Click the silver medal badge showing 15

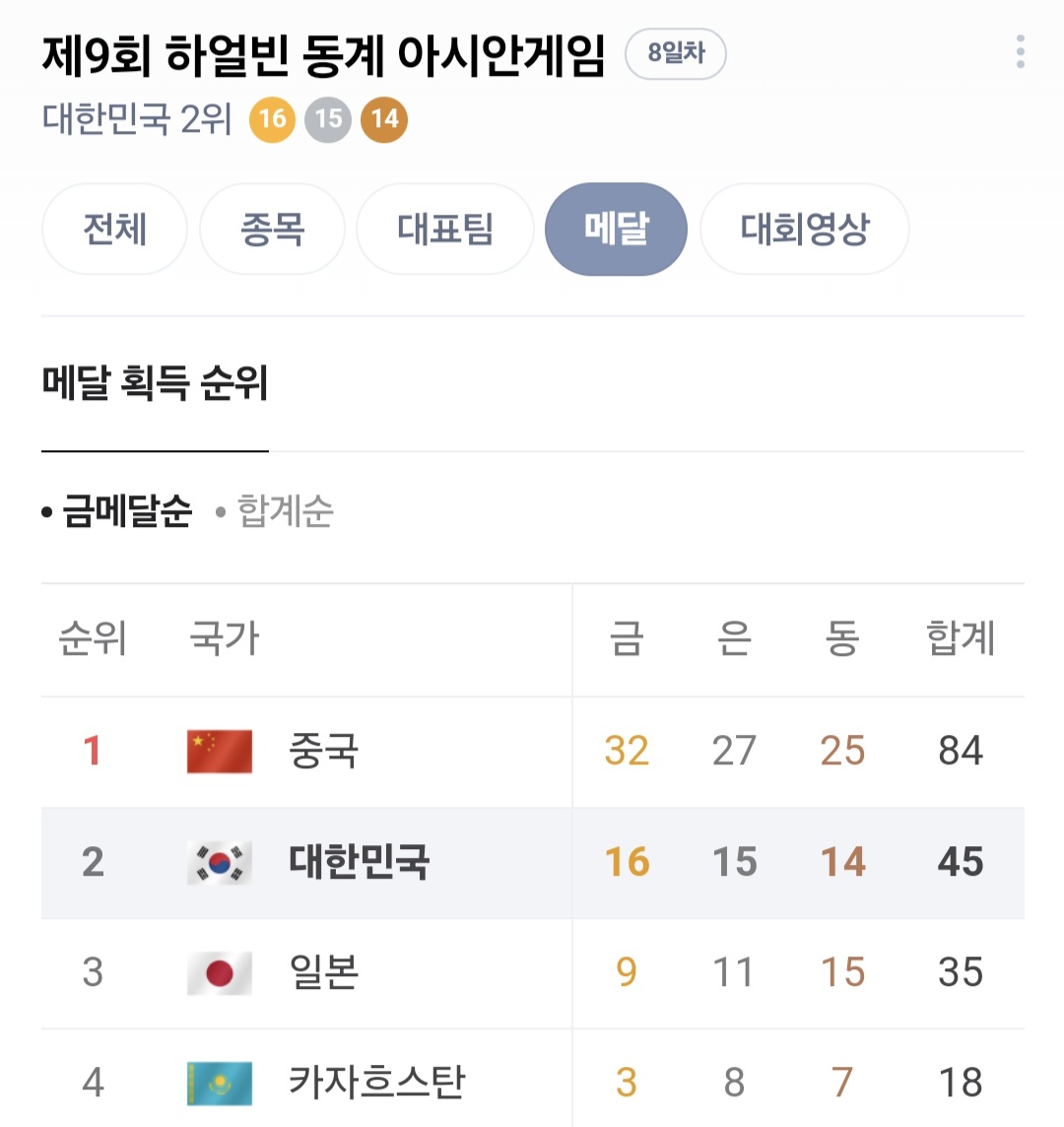328,120
